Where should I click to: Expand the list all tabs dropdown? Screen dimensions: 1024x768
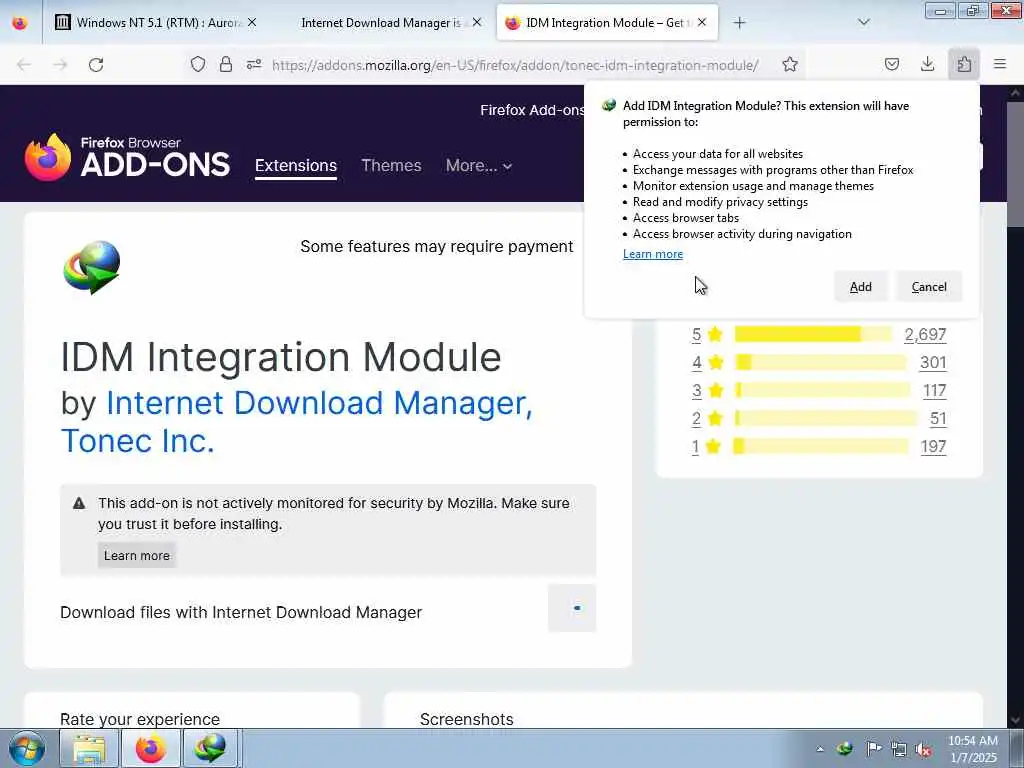[864, 23]
